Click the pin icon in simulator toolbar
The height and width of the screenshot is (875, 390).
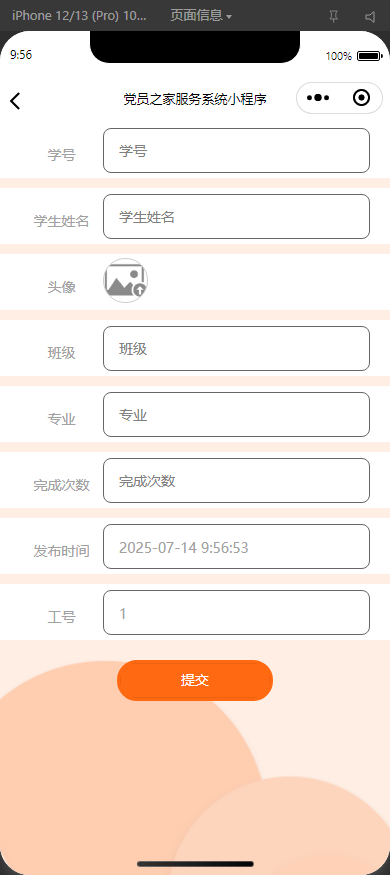pos(334,17)
